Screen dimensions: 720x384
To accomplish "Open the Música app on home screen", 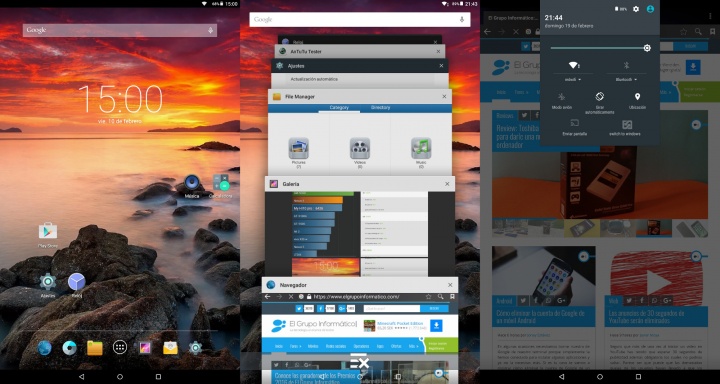I will point(192,183).
